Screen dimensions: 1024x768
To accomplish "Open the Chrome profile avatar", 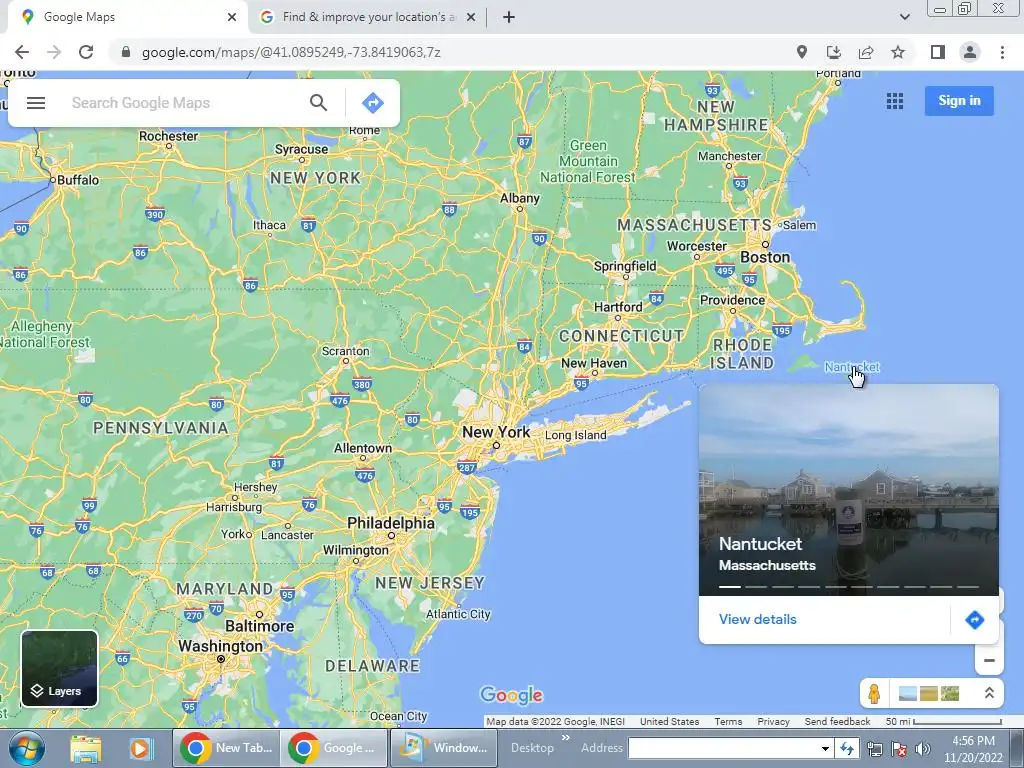I will pyautogui.click(x=970, y=52).
